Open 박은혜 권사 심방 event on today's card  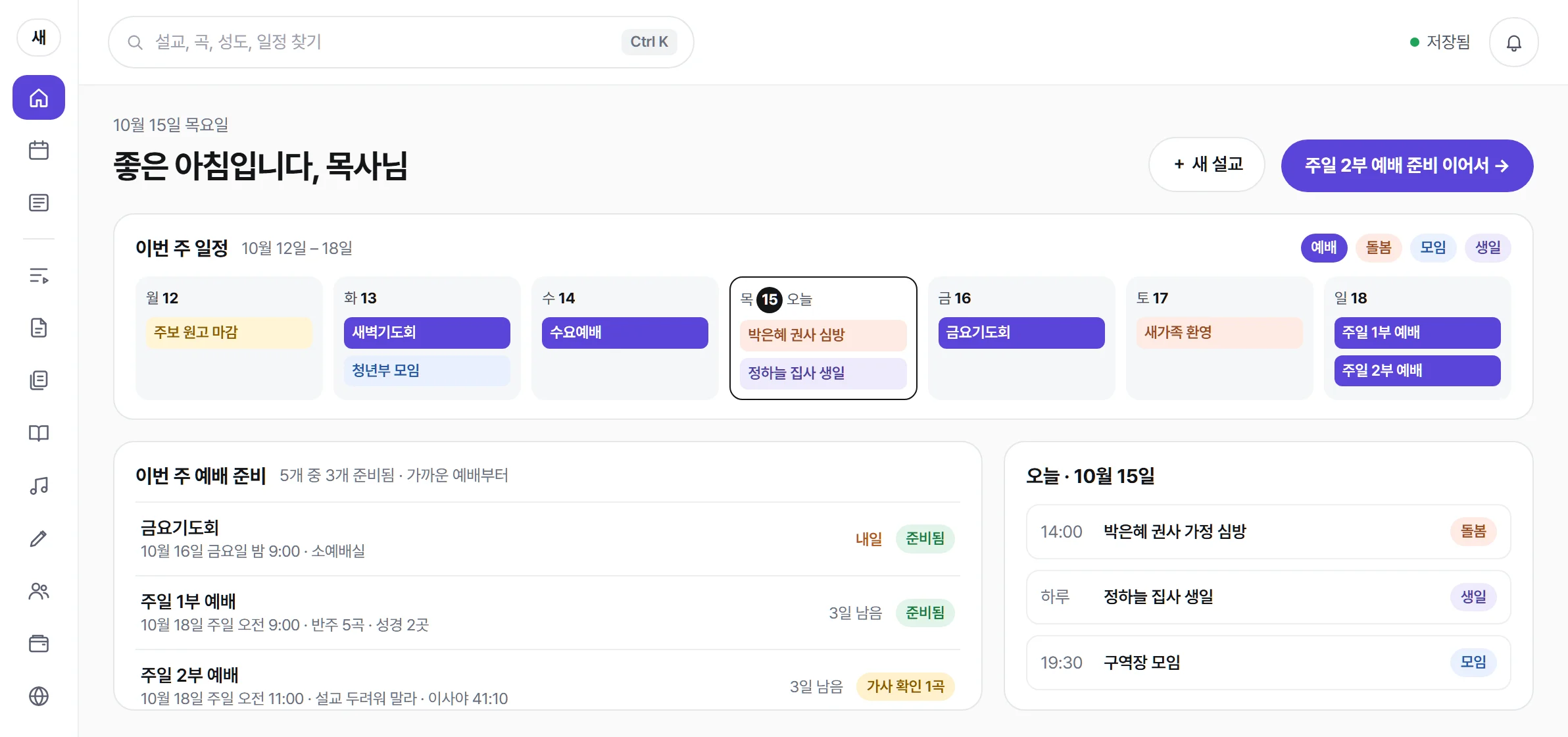[x=823, y=335]
